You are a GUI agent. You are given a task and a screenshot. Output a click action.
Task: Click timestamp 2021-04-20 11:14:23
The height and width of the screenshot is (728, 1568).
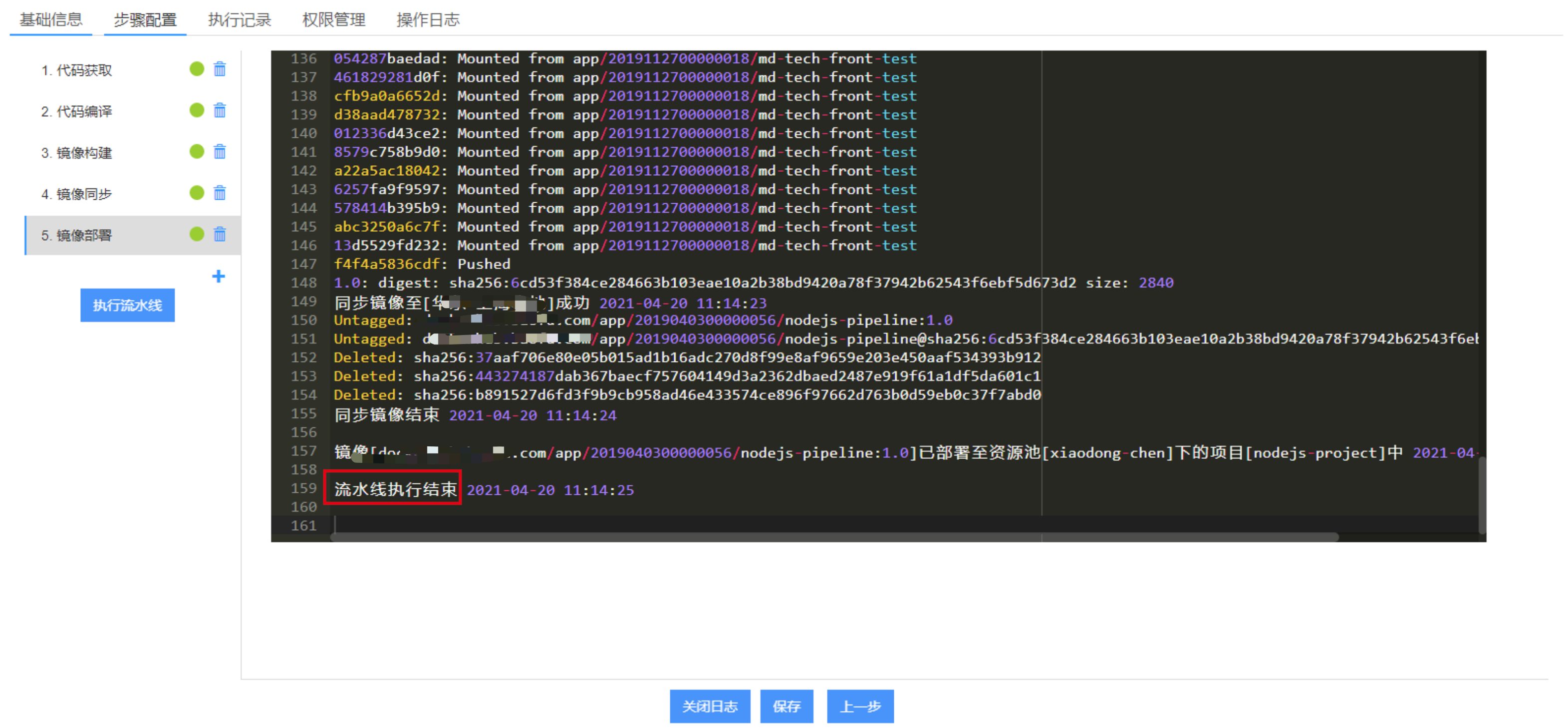[683, 304]
